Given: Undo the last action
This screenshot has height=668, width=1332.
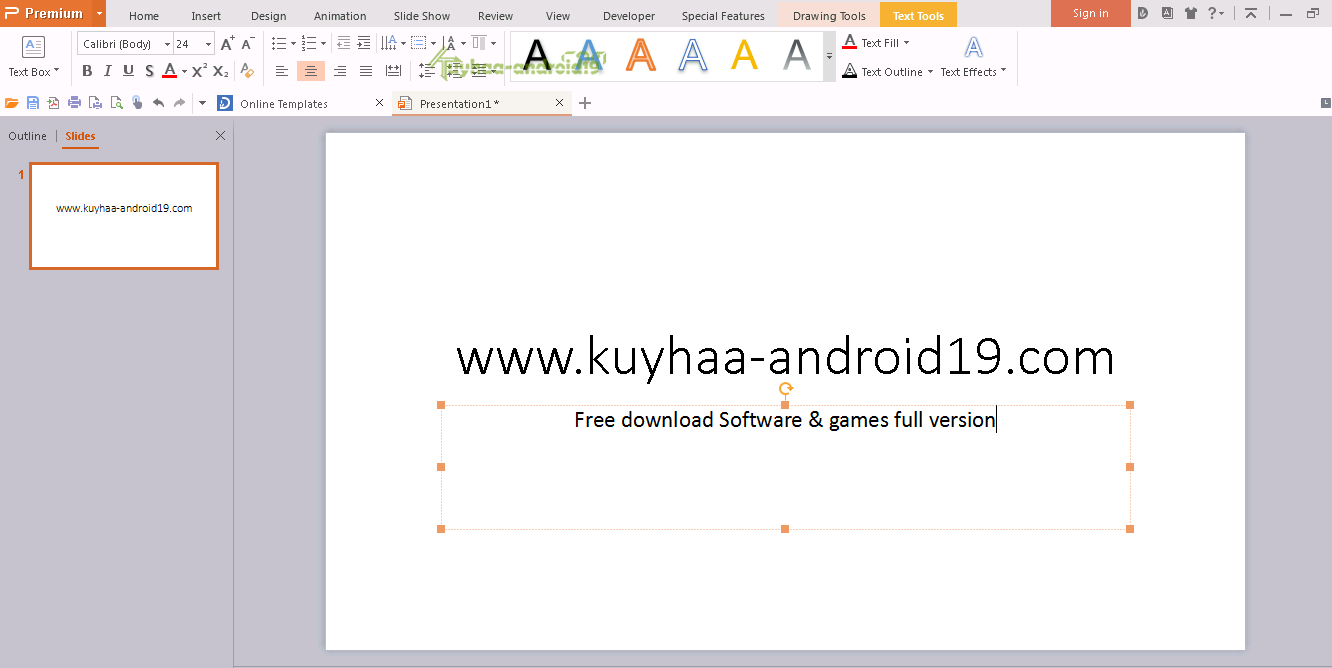Looking at the screenshot, I should point(158,103).
